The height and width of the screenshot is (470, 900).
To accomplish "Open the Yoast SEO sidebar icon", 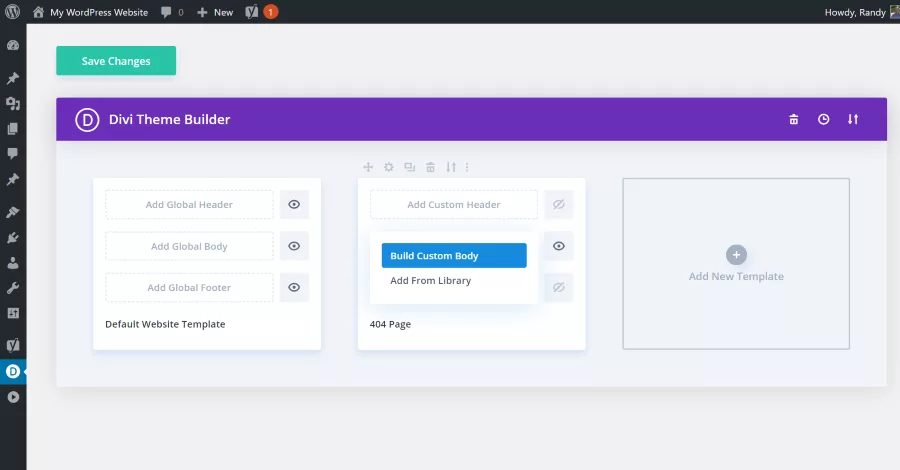I will pos(13,345).
